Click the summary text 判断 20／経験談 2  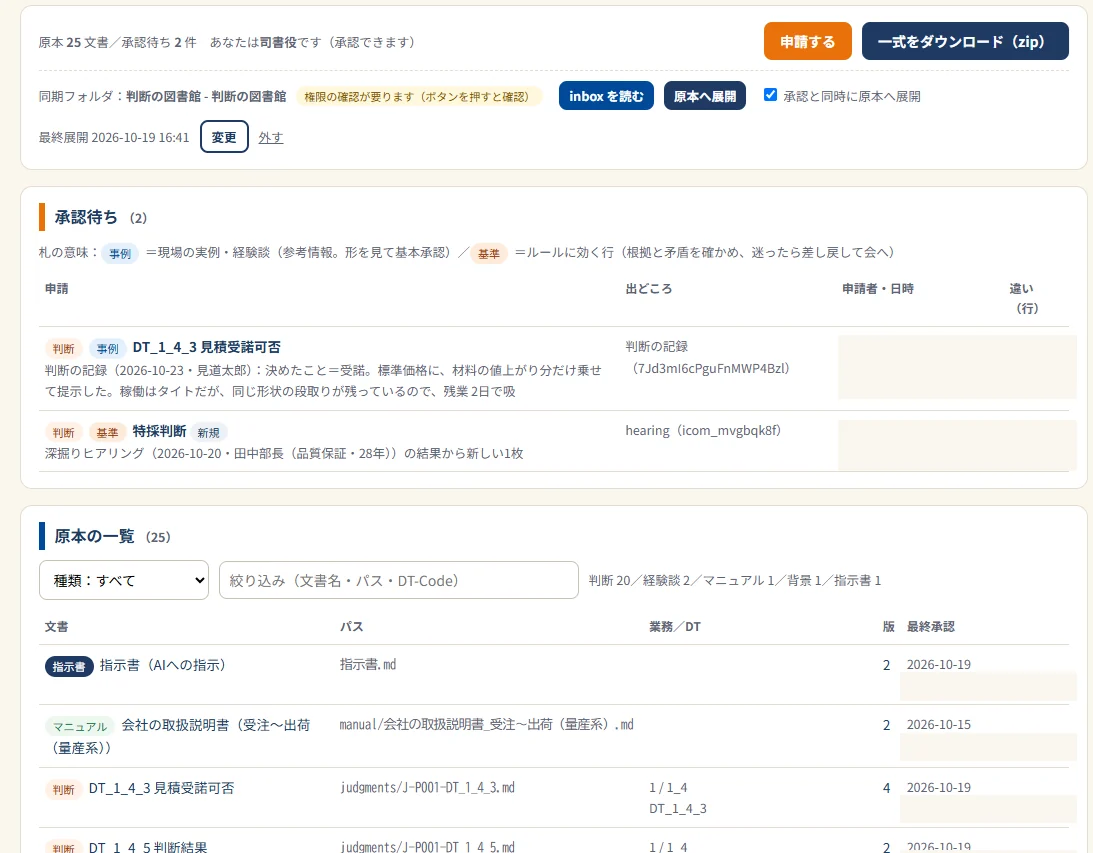click(641, 581)
